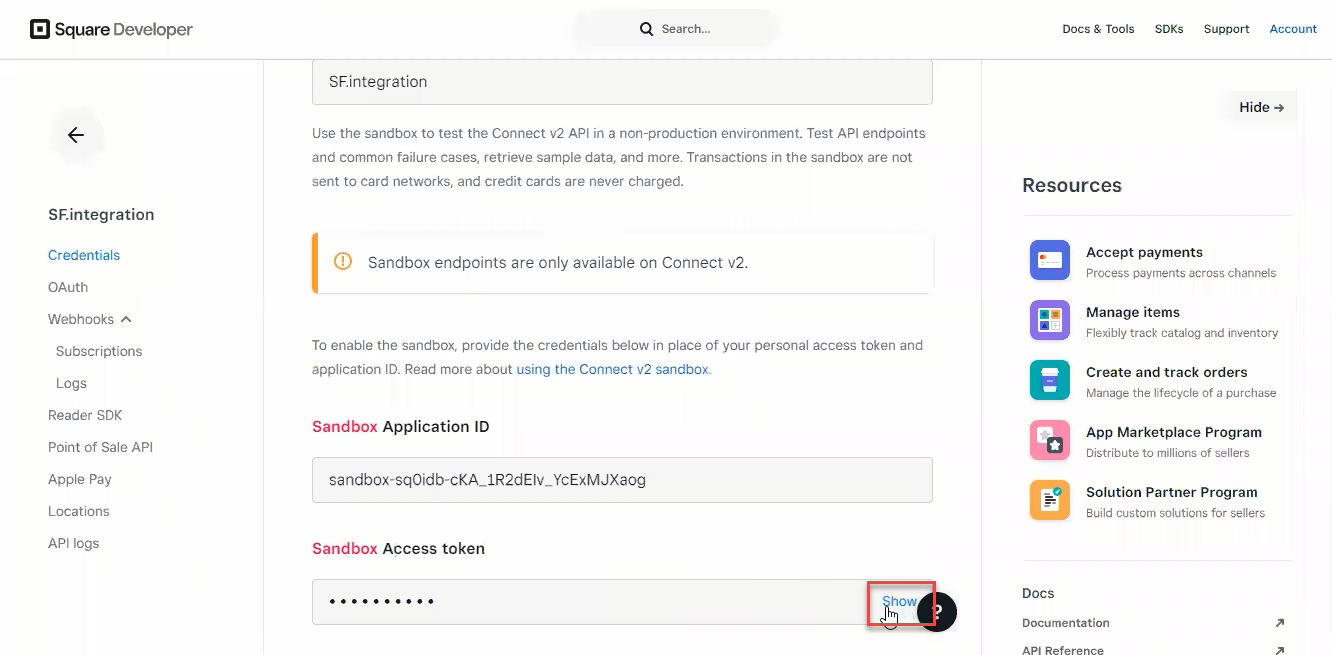The height and width of the screenshot is (655, 1332).
Task: Click the 'Sandbox Application ID' label
Action: (401, 426)
